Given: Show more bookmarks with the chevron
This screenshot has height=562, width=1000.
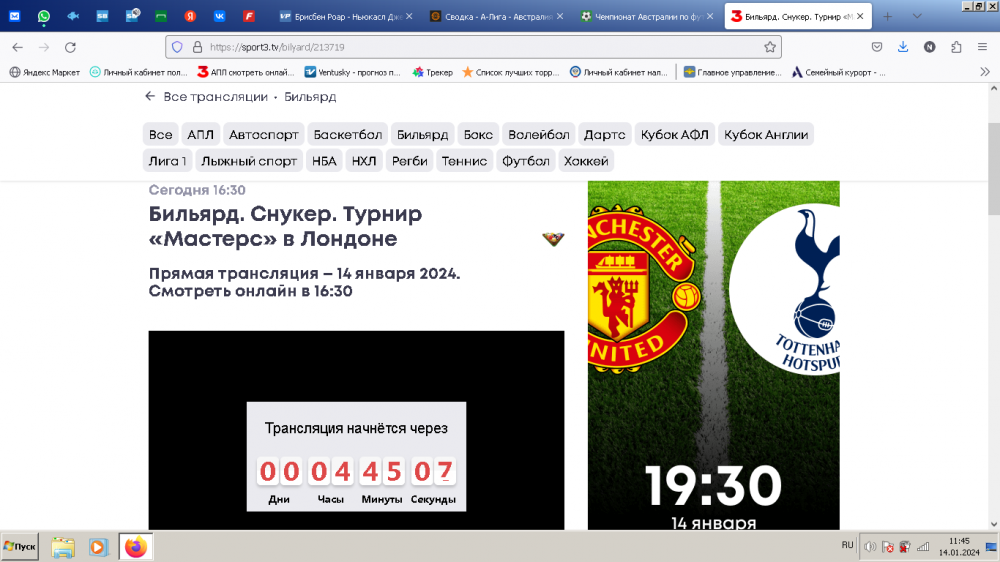Looking at the screenshot, I should (x=984, y=72).
